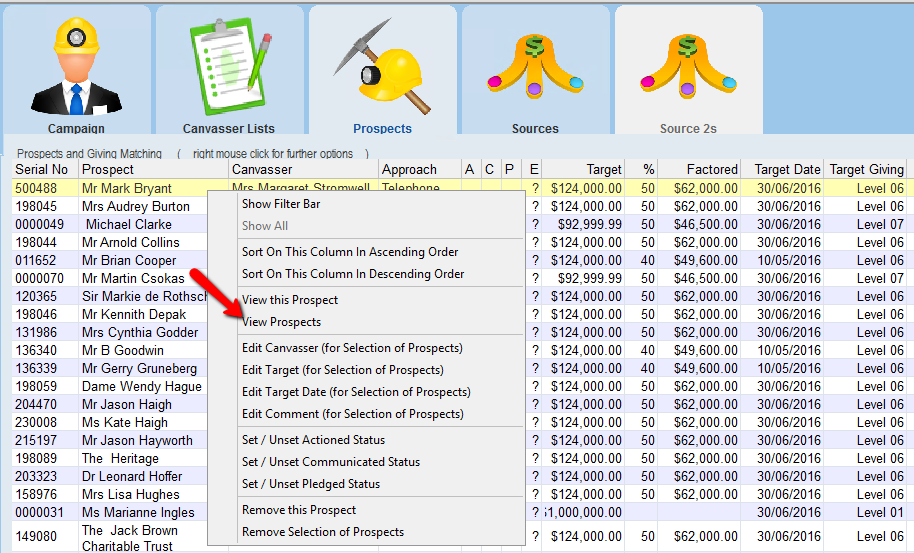Select prospect Michael Clarke
The width and height of the screenshot is (914, 553).
point(129,224)
